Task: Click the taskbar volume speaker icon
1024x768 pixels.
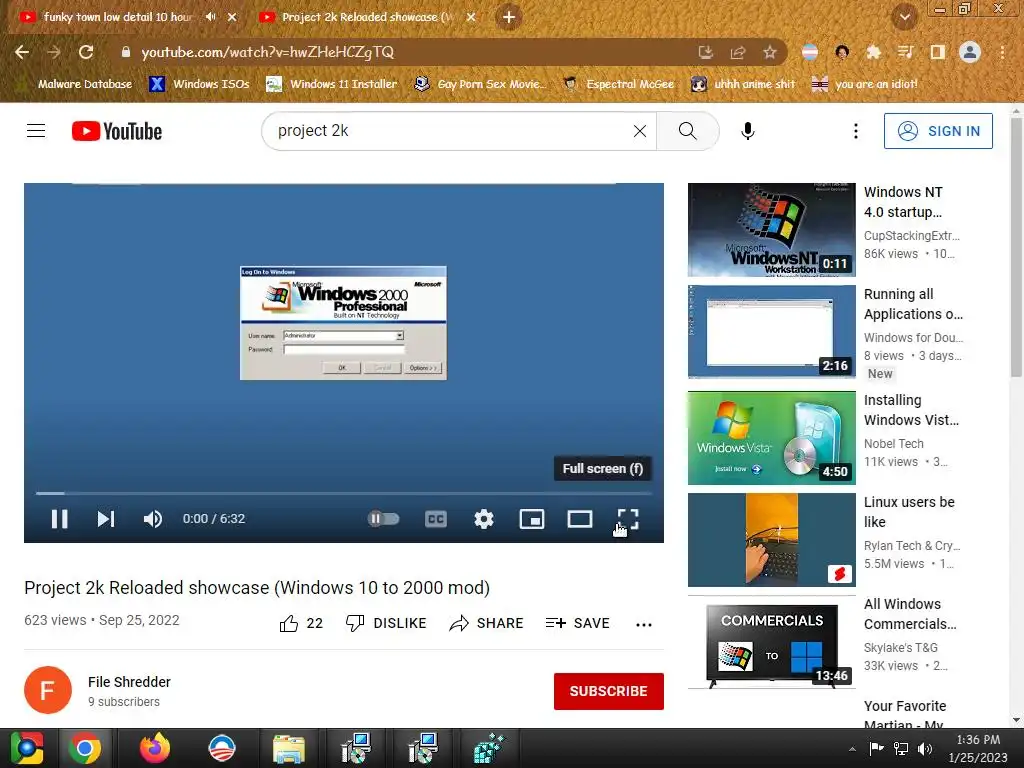Action: click(x=925, y=749)
